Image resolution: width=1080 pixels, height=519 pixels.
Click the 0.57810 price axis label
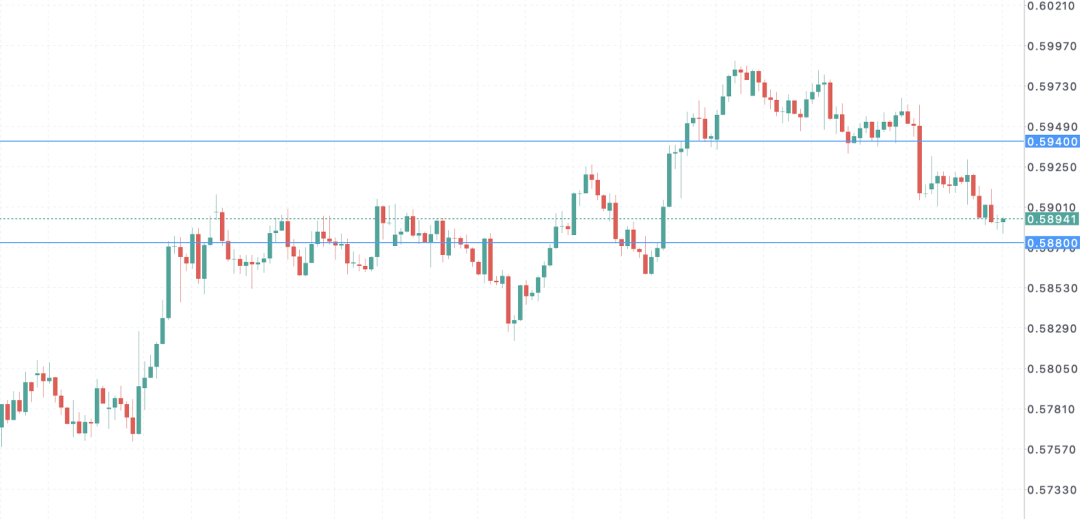point(1052,410)
